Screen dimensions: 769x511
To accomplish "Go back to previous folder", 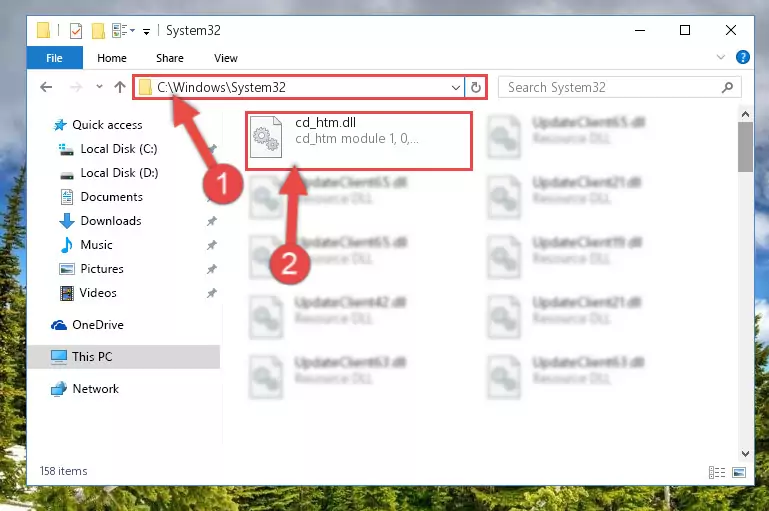I will pos(46,87).
